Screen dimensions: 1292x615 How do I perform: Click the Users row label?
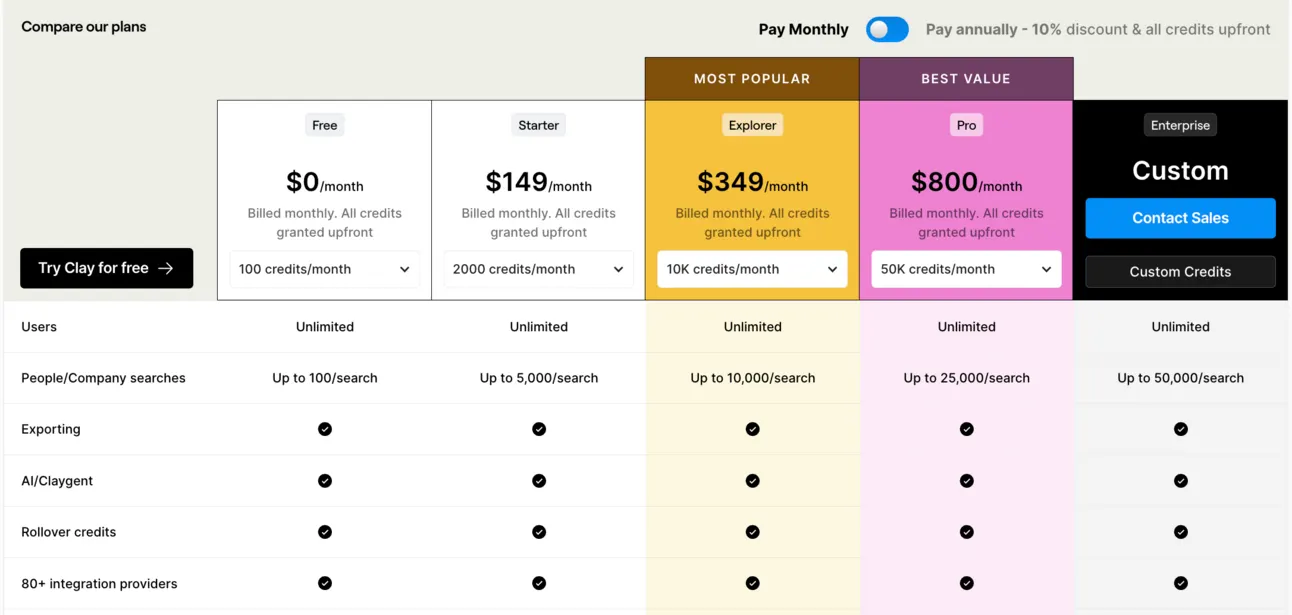(39, 327)
